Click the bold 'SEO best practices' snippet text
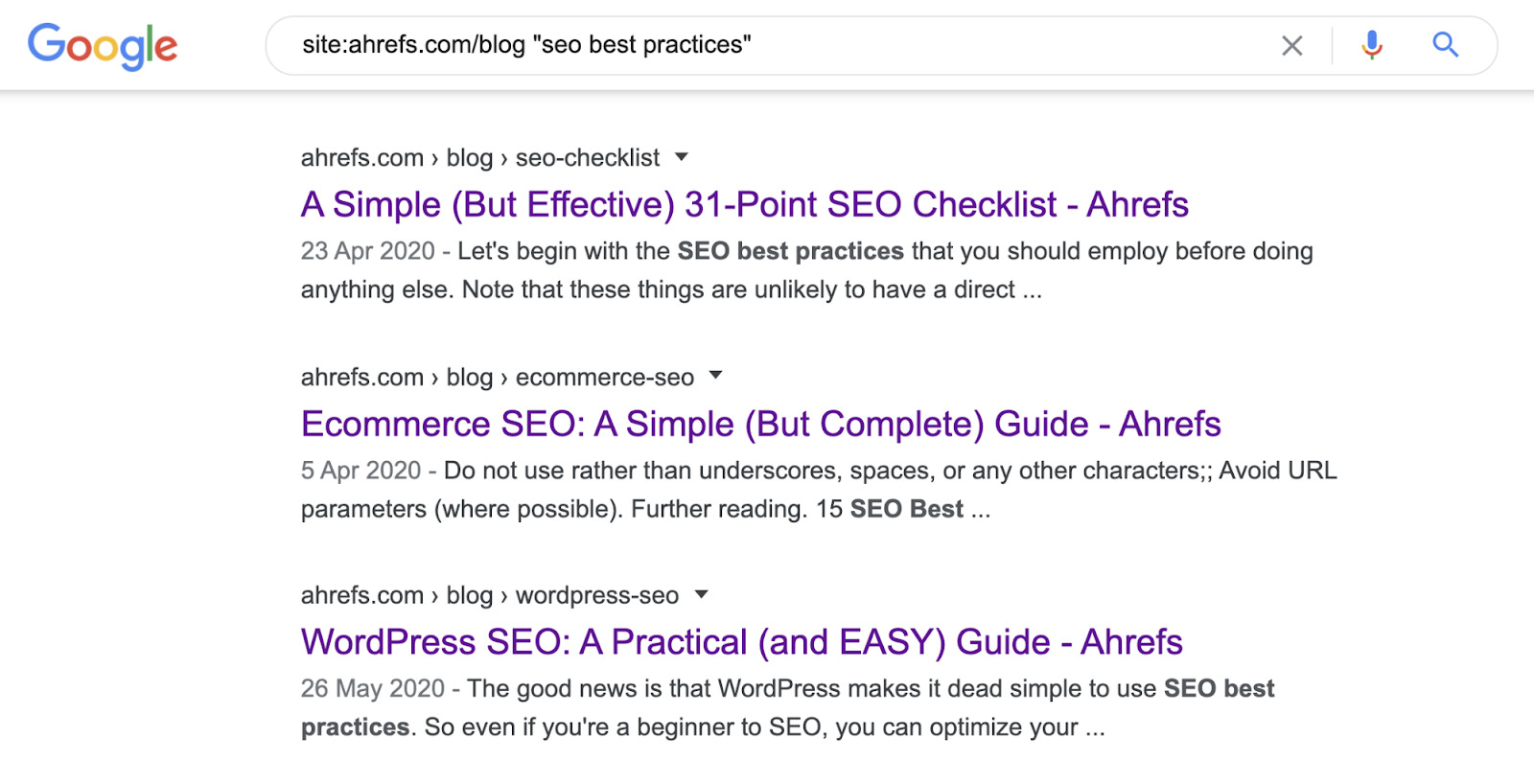 click(x=788, y=250)
